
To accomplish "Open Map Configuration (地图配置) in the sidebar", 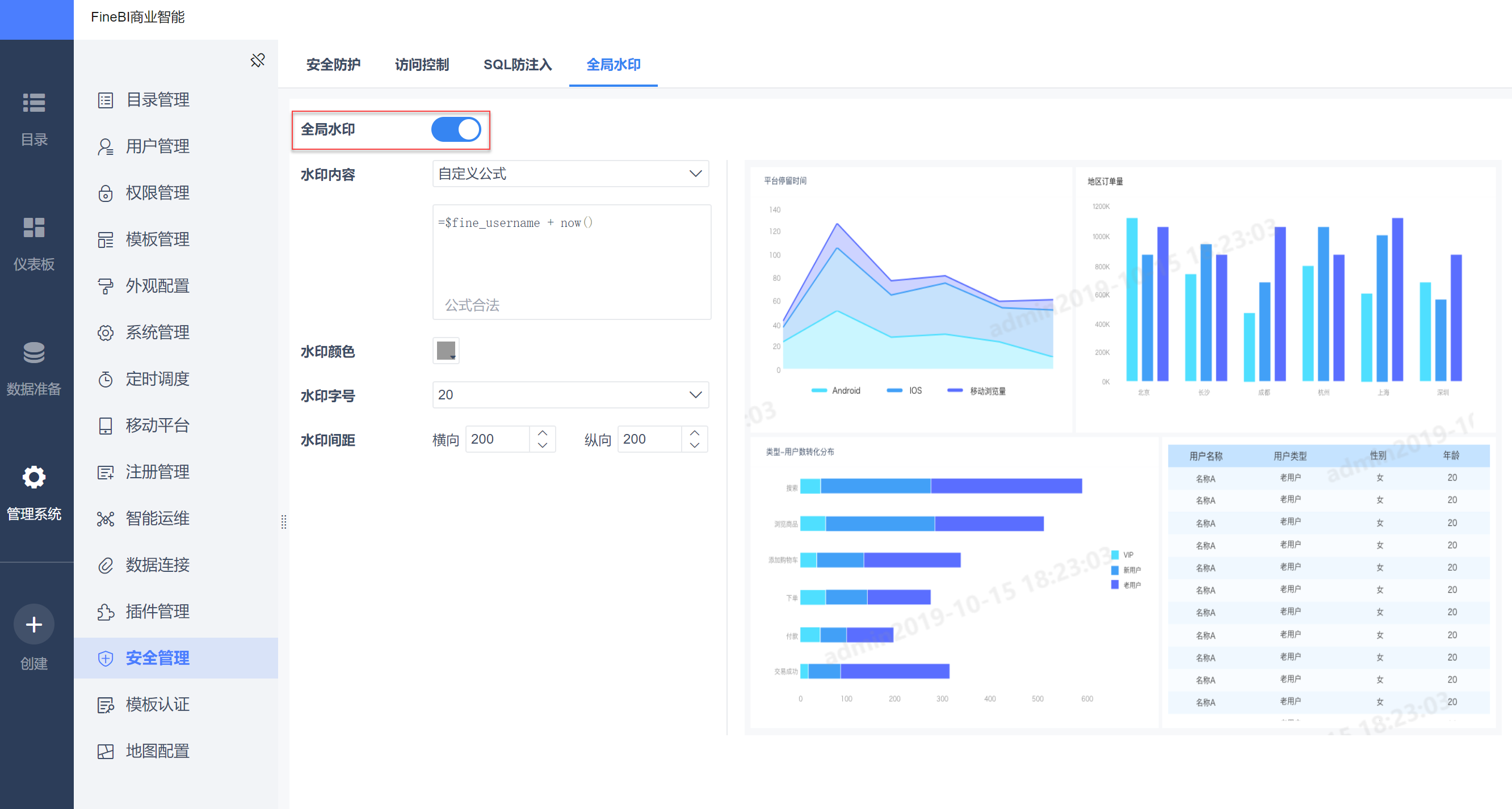I will pos(157,752).
